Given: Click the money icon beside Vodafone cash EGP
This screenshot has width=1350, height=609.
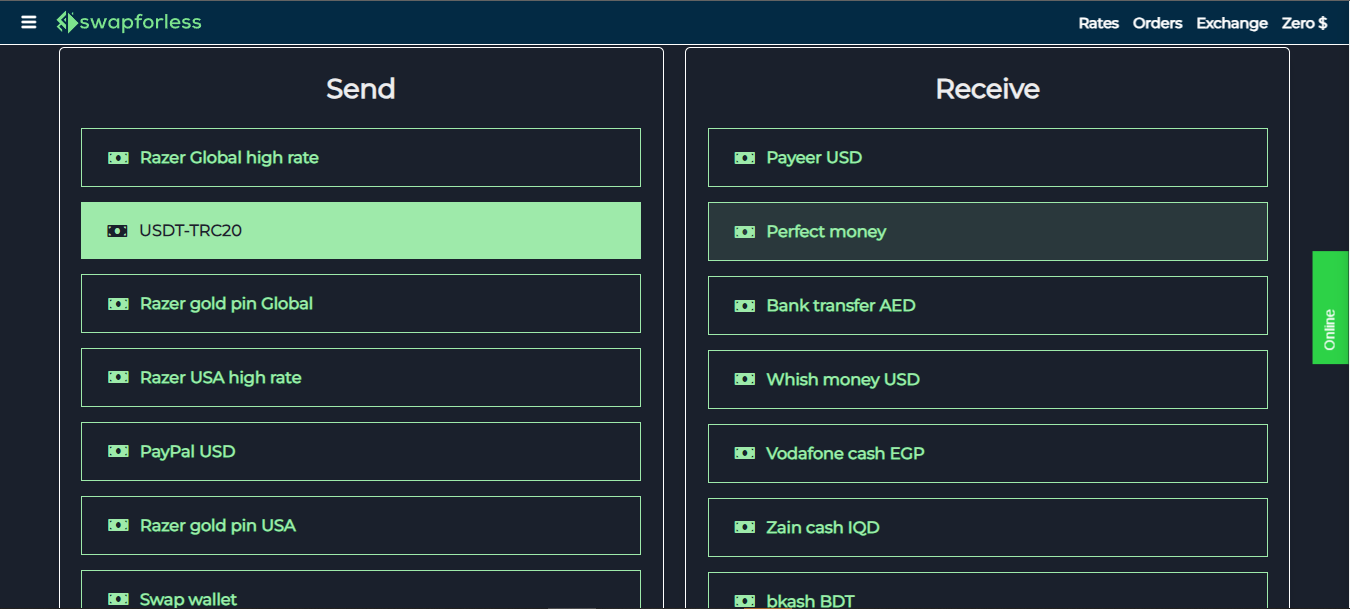Looking at the screenshot, I should point(744,453).
